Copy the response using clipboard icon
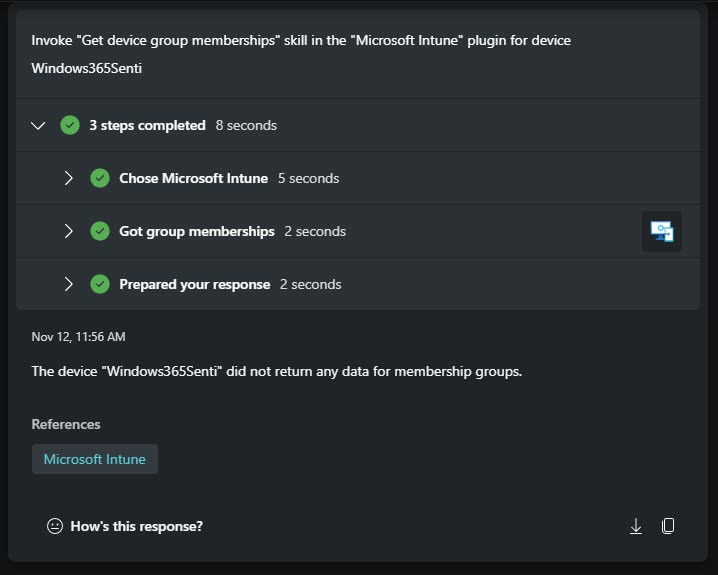718x575 pixels. [x=668, y=526]
